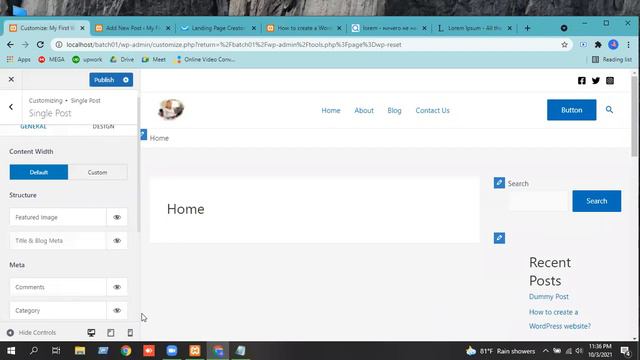Click the Home breadcrumb text
640x360 pixels.
159,138
